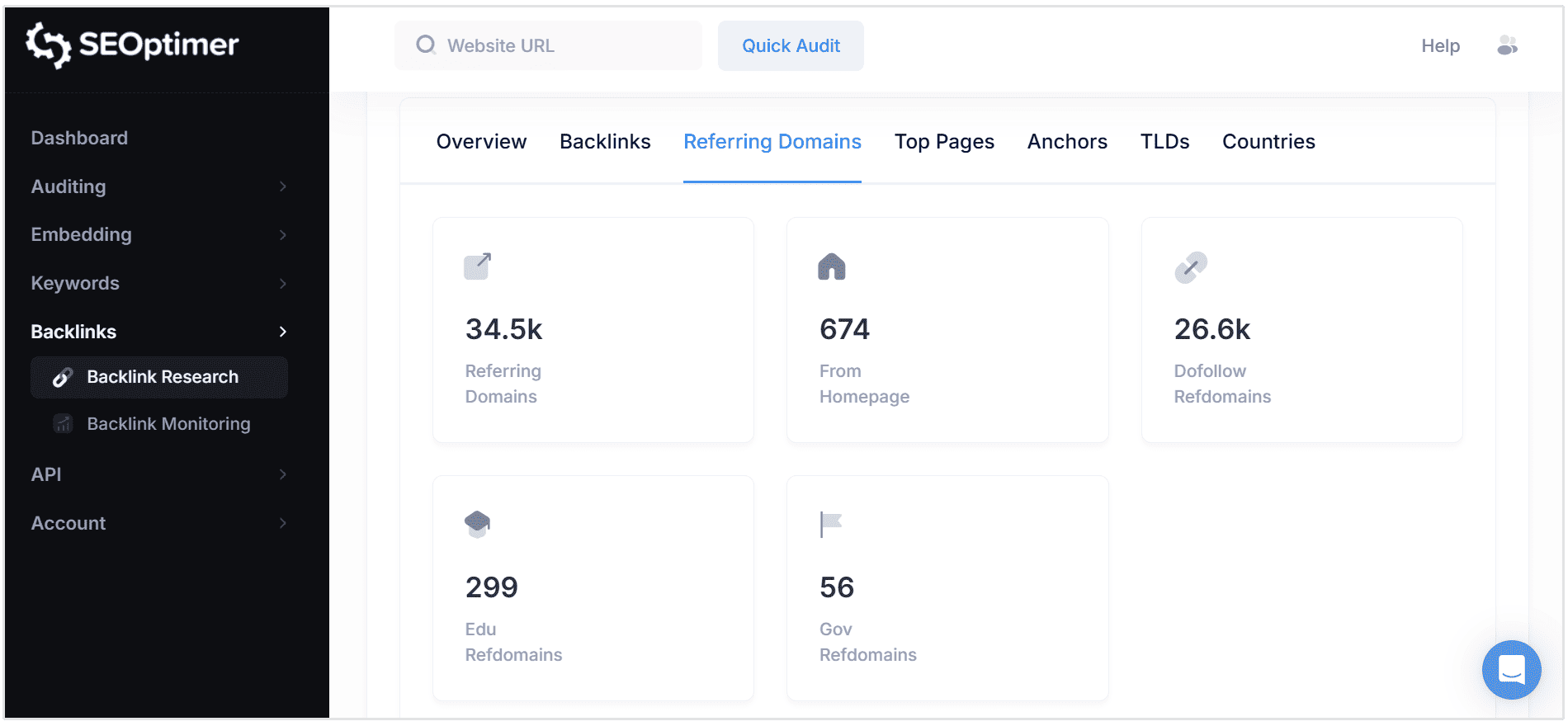
Task: Click the Quick Audit button
Action: pyautogui.click(x=791, y=45)
